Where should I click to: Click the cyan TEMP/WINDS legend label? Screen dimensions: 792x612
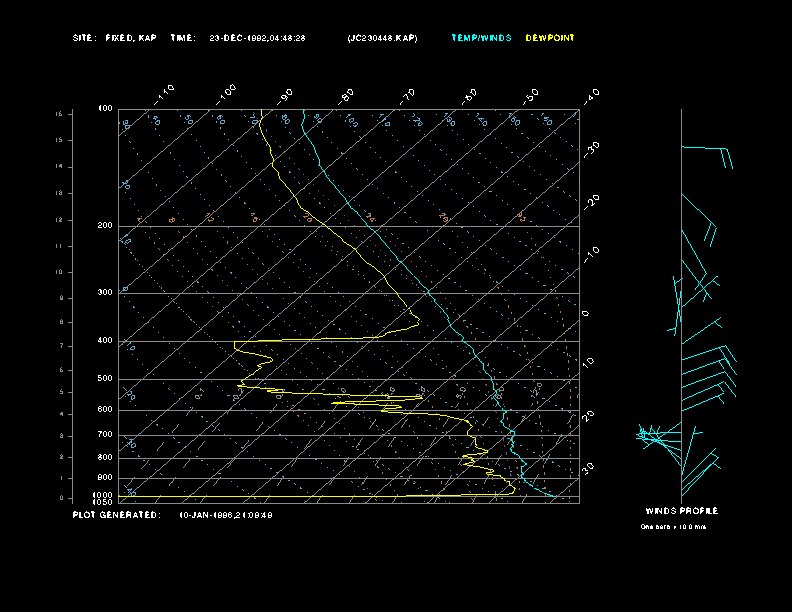481,38
